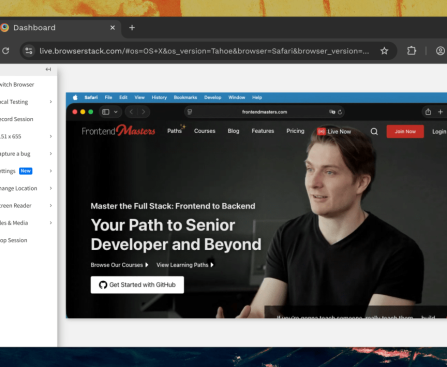Reload the Chrome page

pyautogui.click(x=6, y=51)
